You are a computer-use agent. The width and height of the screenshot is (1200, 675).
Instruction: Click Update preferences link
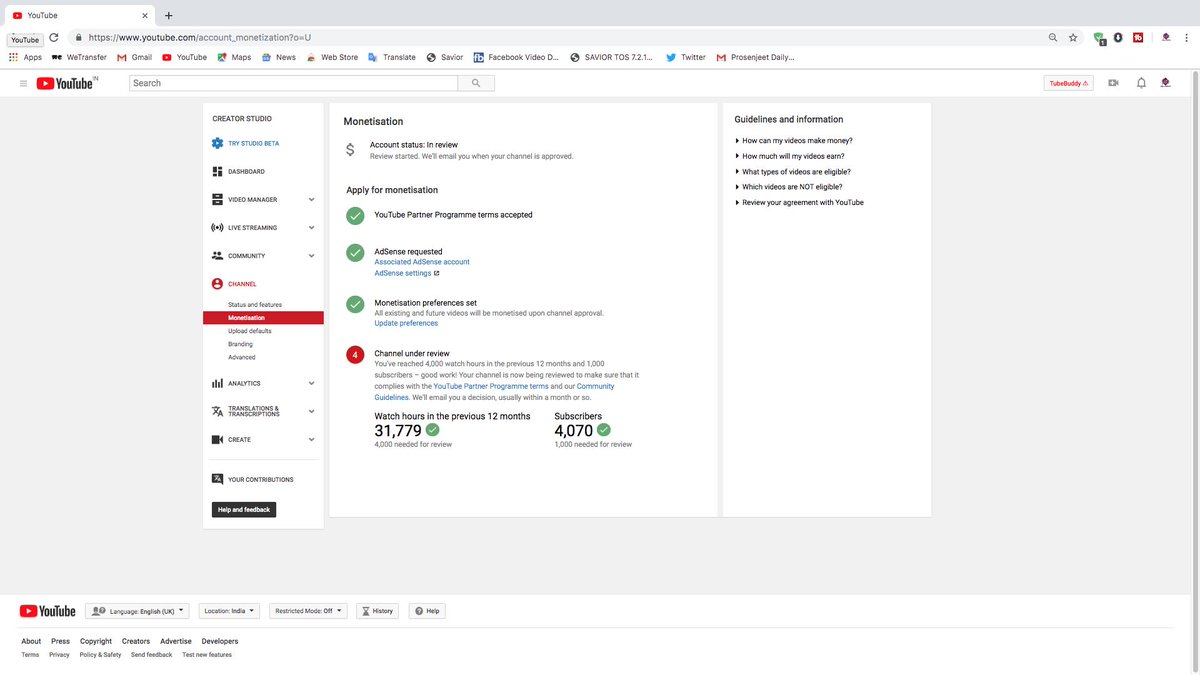tap(406, 323)
